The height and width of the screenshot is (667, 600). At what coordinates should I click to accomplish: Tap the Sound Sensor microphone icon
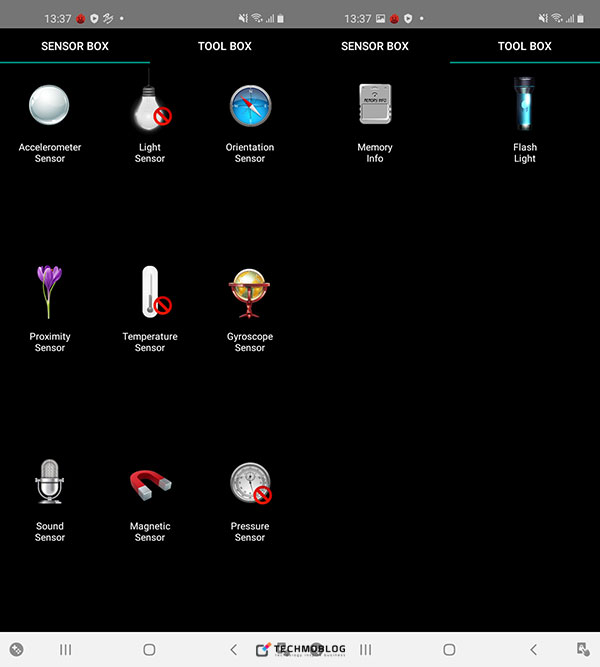[x=49, y=482]
